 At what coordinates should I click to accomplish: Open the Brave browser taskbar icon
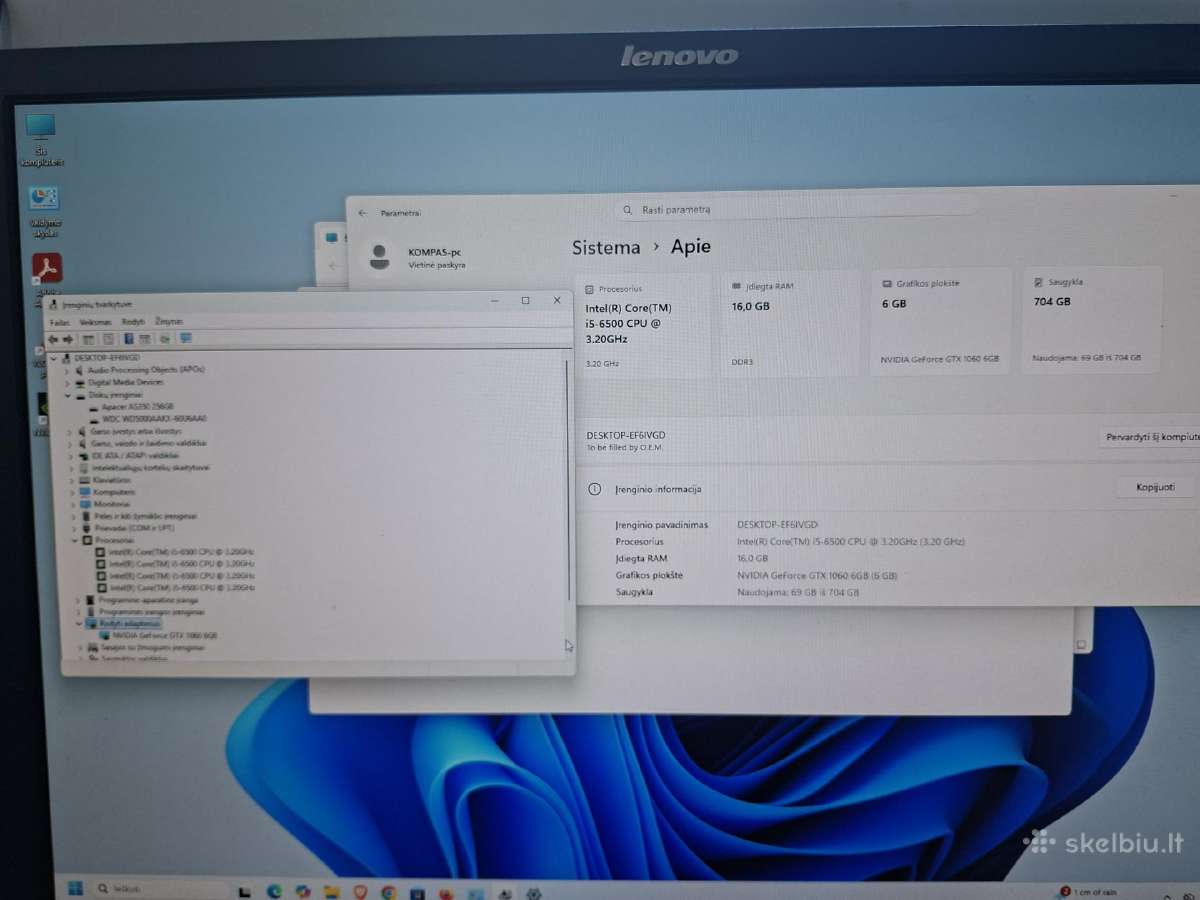[x=360, y=891]
